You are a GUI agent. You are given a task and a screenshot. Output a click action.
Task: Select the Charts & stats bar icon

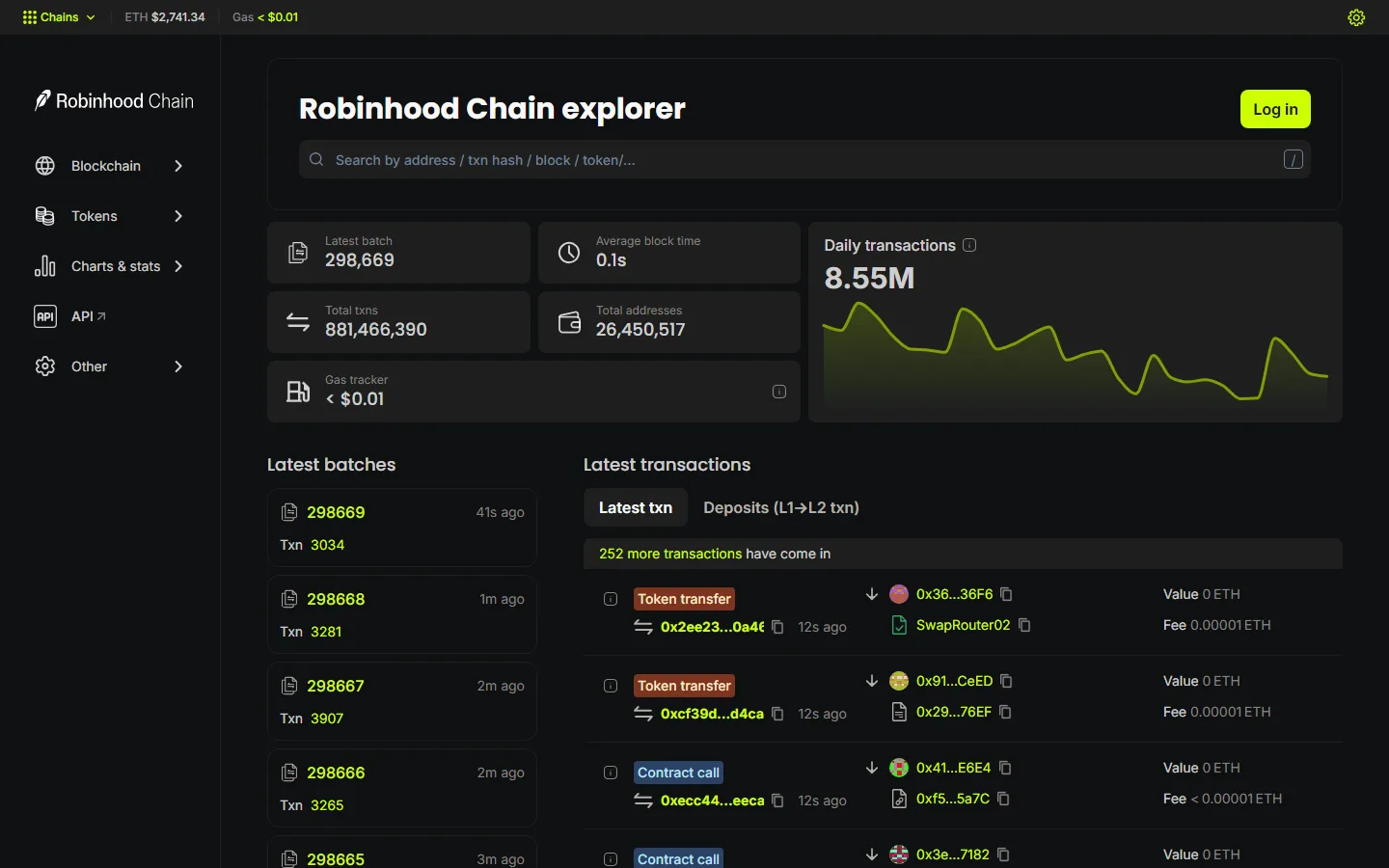click(x=45, y=266)
